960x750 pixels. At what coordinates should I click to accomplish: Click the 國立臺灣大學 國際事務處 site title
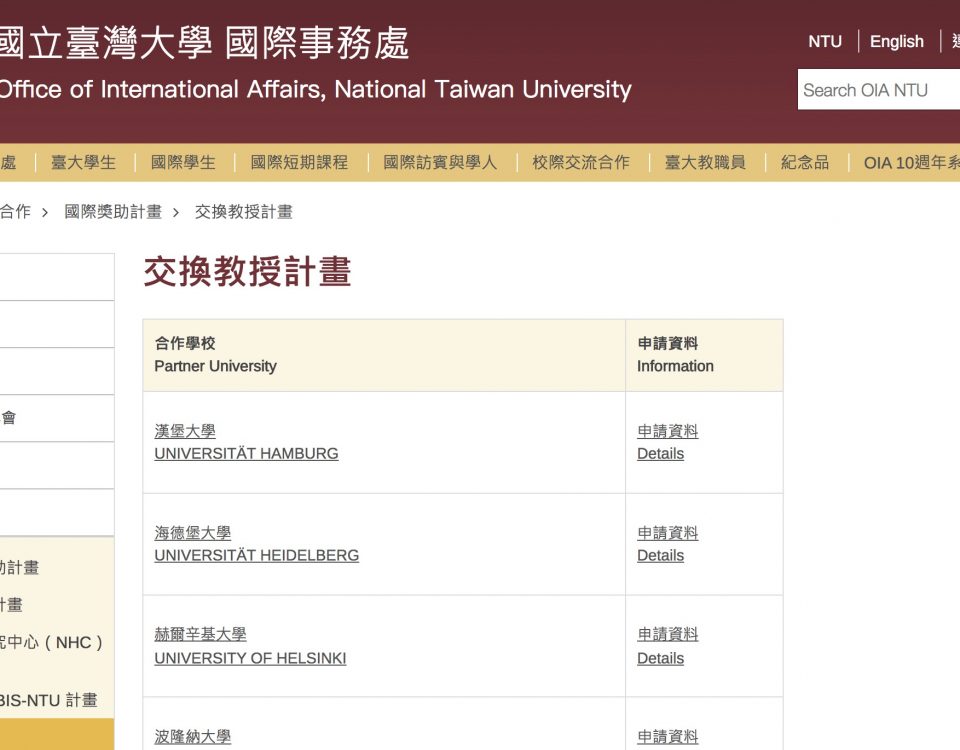click(x=204, y=43)
